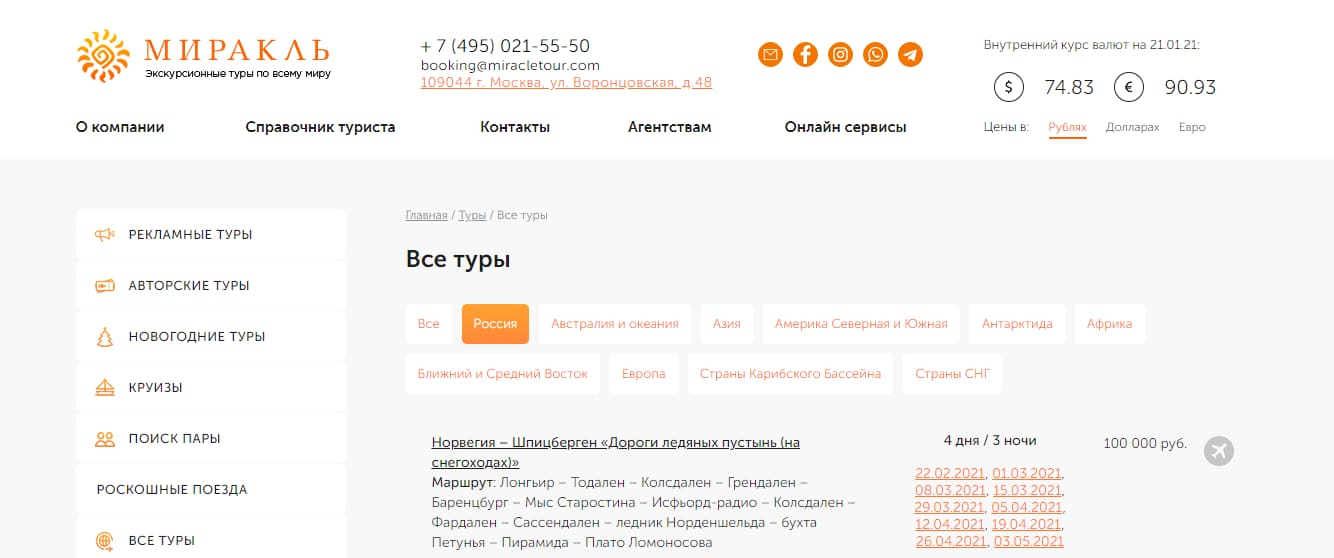The image size is (1334, 558).
Task: Select tour date 15.03.2021
Action: pos(1027,490)
